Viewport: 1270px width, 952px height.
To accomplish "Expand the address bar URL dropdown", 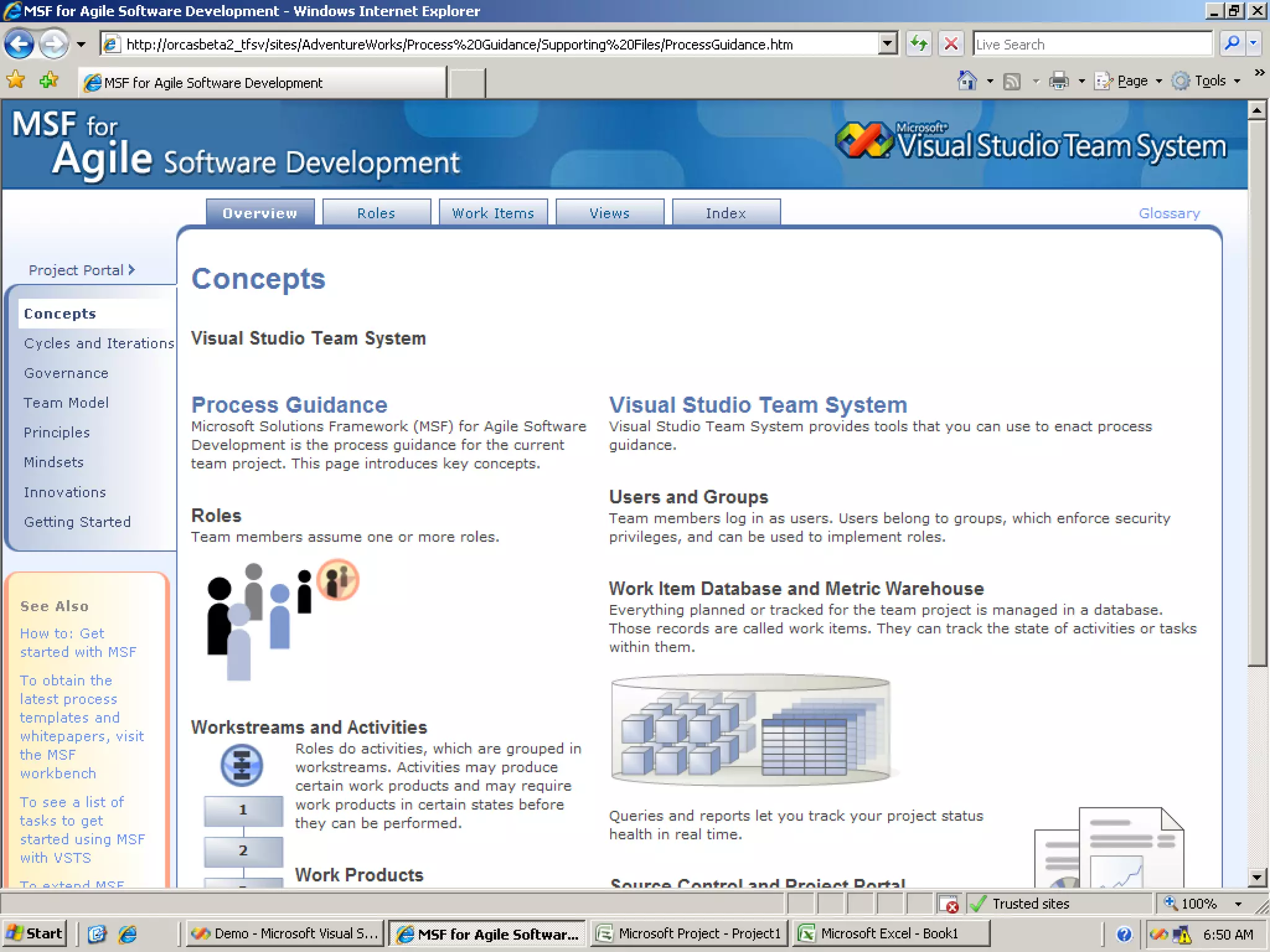I will 887,44.
